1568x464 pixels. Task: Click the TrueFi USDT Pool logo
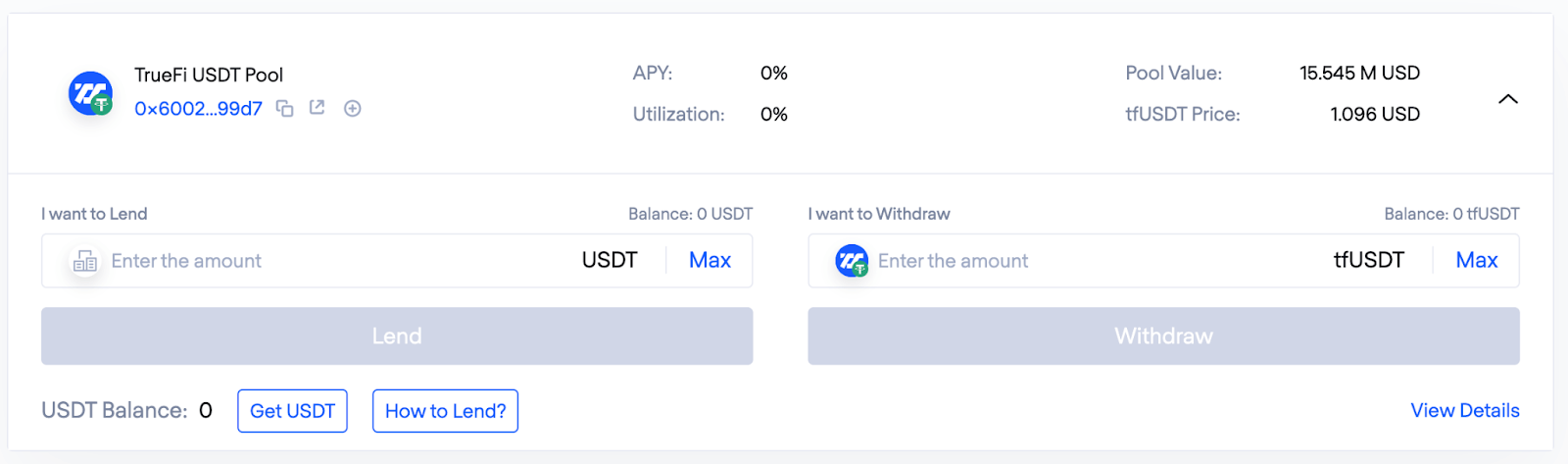pyautogui.click(x=90, y=93)
